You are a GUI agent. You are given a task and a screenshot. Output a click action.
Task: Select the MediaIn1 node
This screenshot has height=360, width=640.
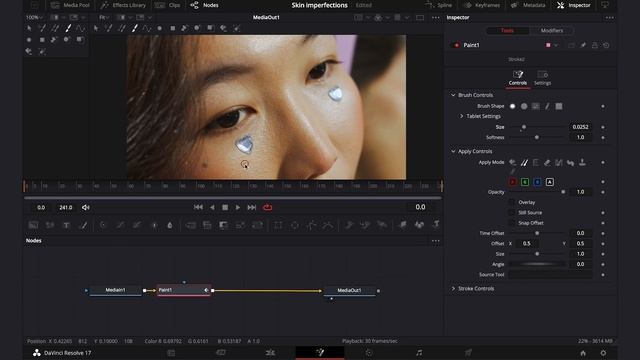click(115, 291)
